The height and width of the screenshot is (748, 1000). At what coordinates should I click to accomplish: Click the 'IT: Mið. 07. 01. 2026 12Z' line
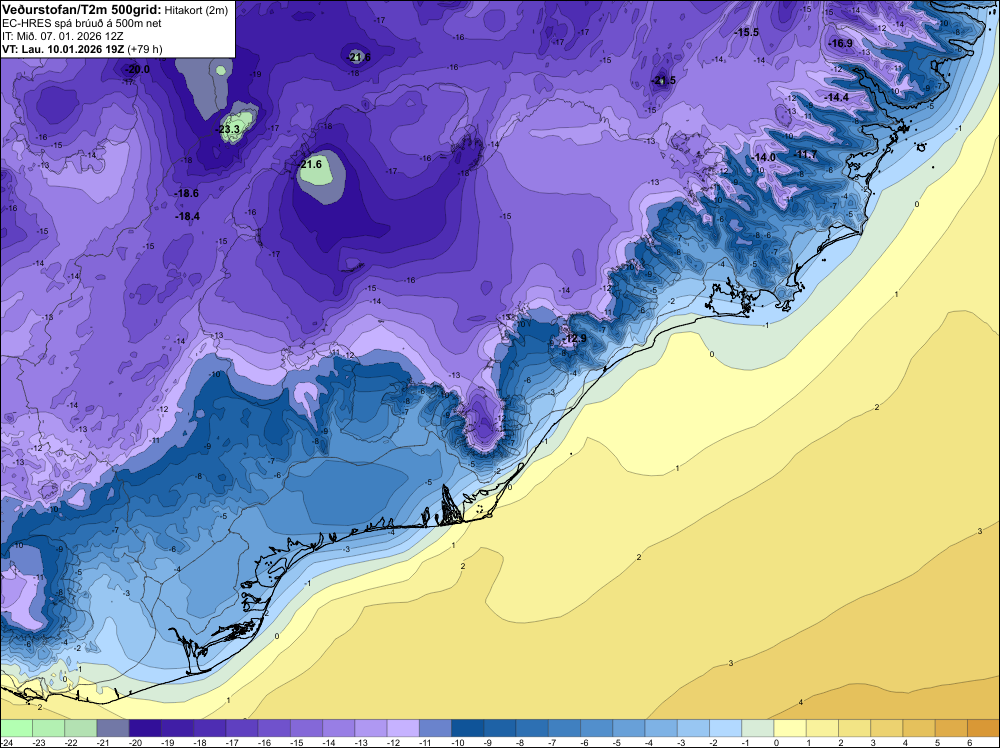tap(62, 36)
